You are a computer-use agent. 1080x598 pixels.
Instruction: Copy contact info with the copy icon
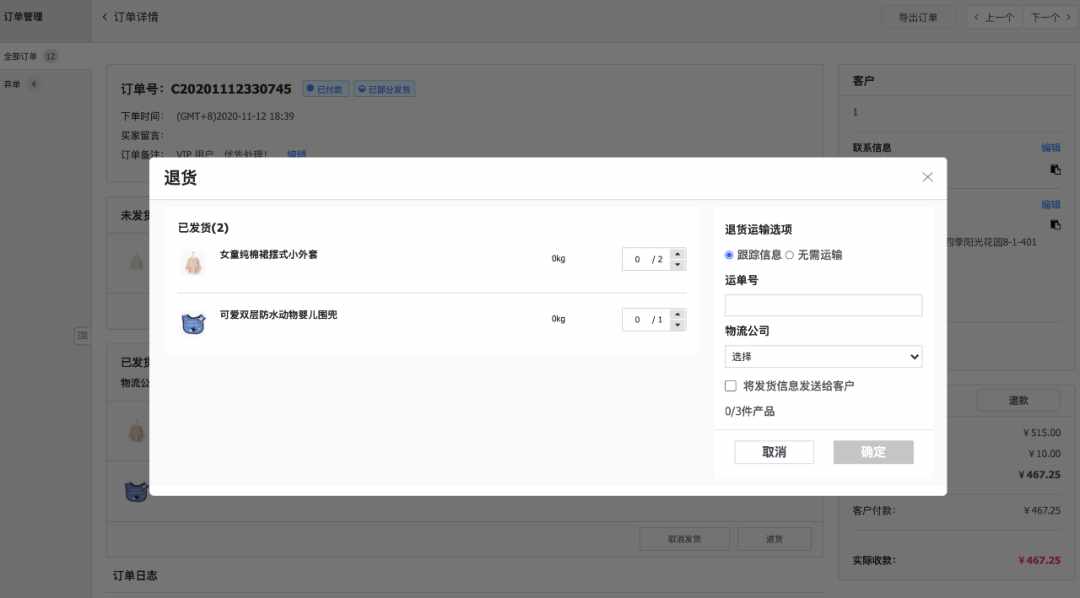pyautogui.click(x=1055, y=169)
